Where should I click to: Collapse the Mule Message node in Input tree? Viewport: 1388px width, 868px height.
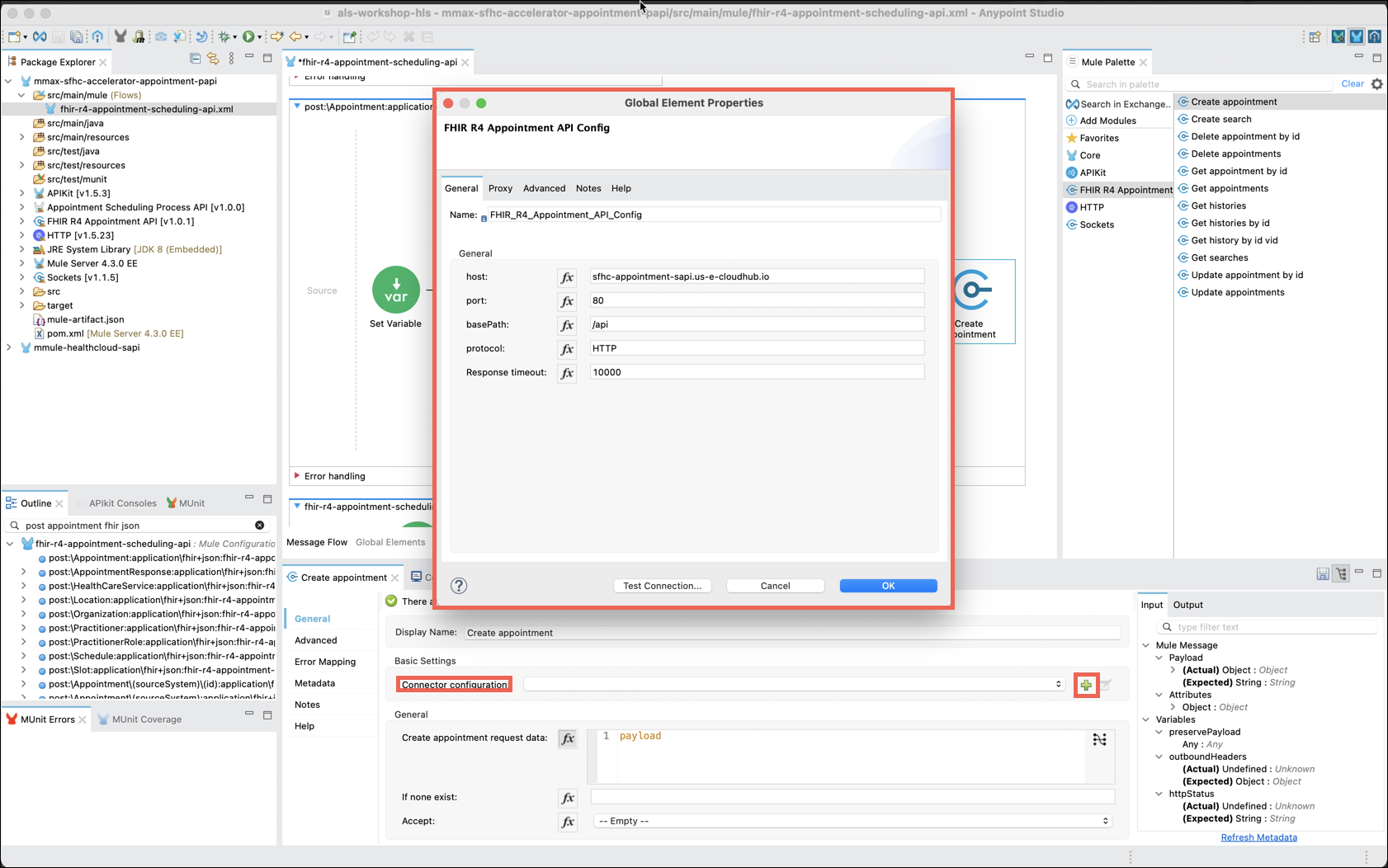click(x=1146, y=645)
